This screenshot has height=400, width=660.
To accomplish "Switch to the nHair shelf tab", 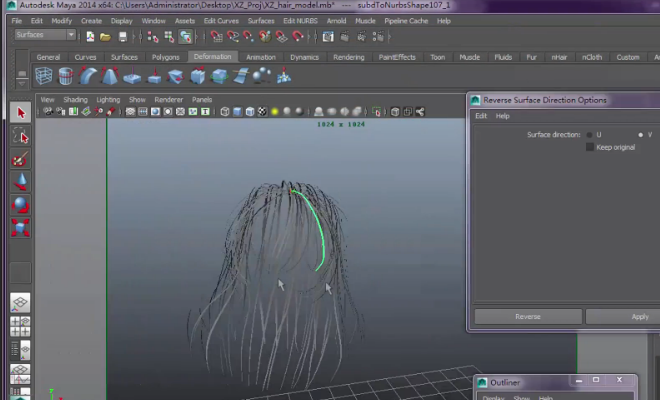I will tap(559, 57).
